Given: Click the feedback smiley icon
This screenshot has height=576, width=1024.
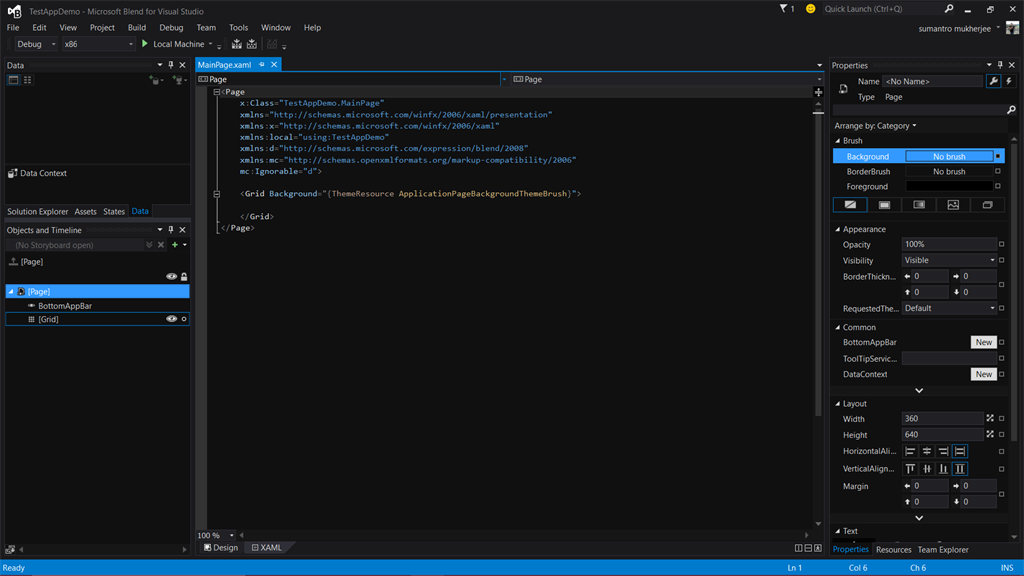Looking at the screenshot, I should pos(810,9).
